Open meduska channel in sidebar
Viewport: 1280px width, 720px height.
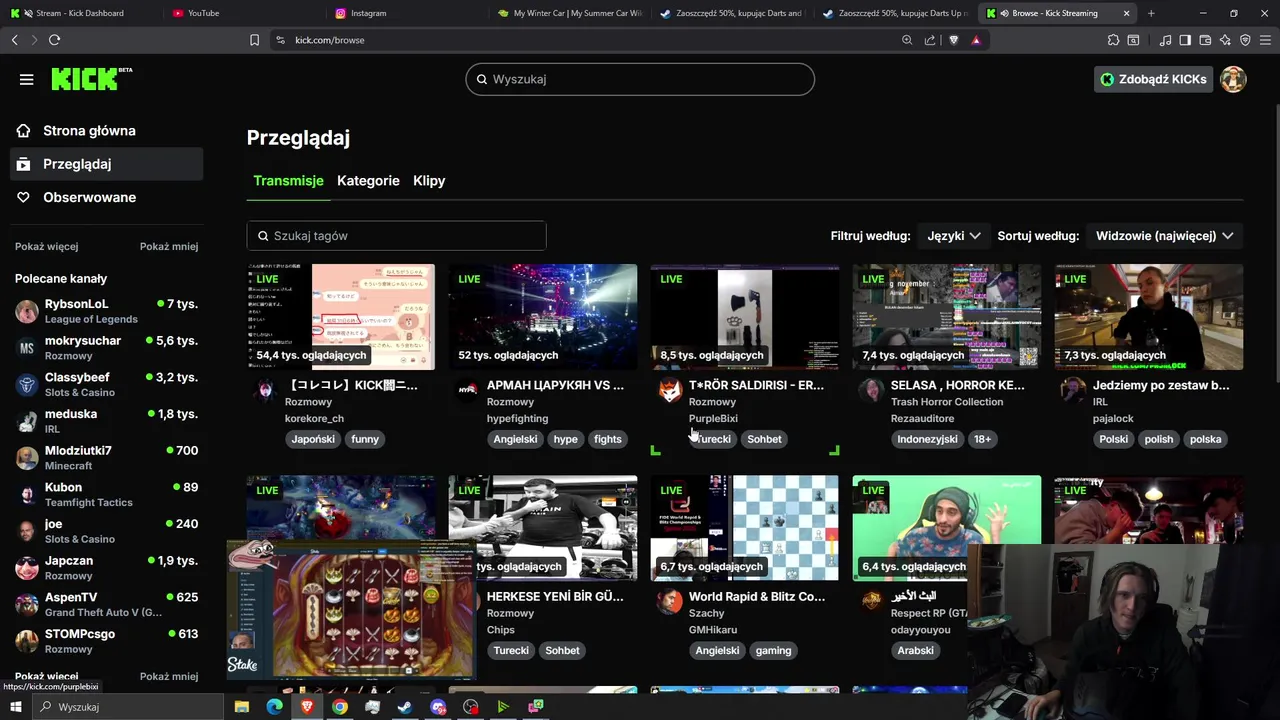(x=106, y=421)
